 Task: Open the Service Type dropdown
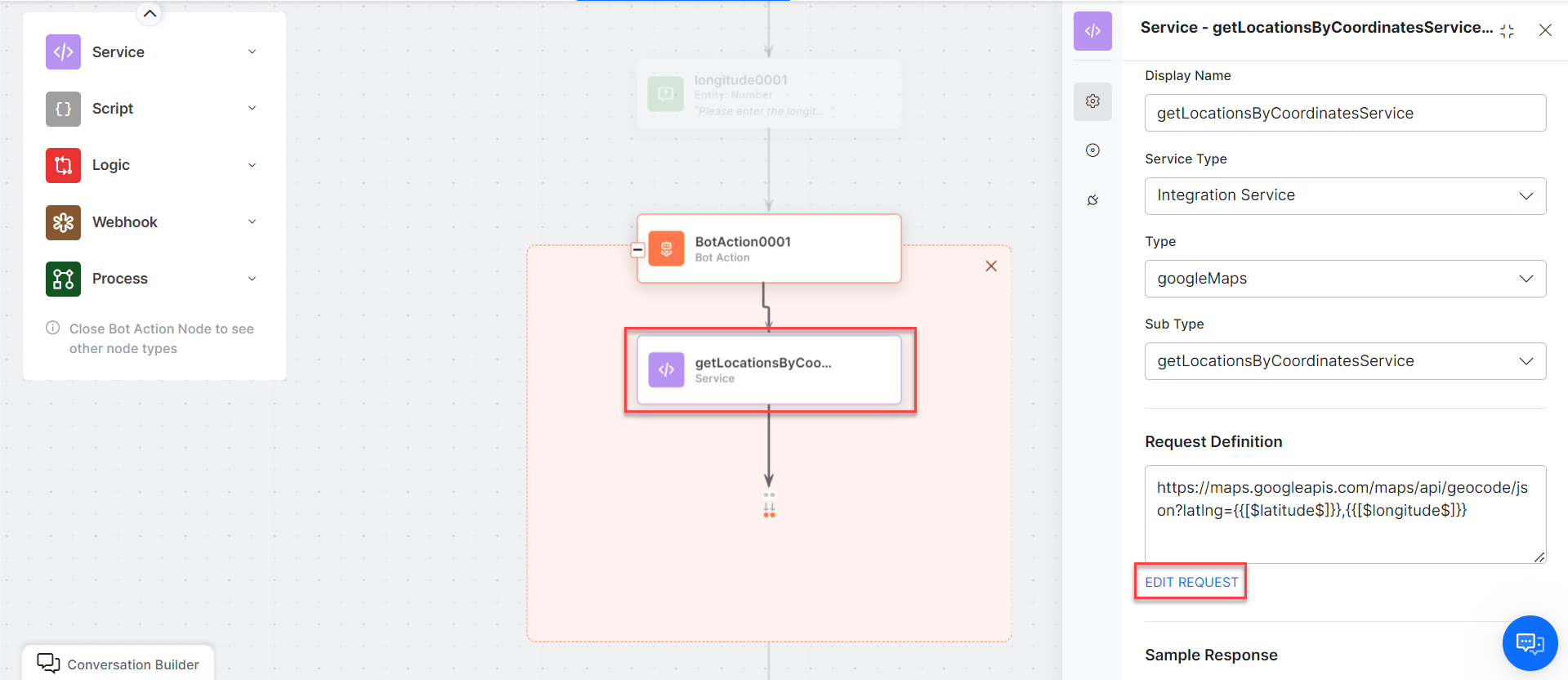pos(1345,196)
